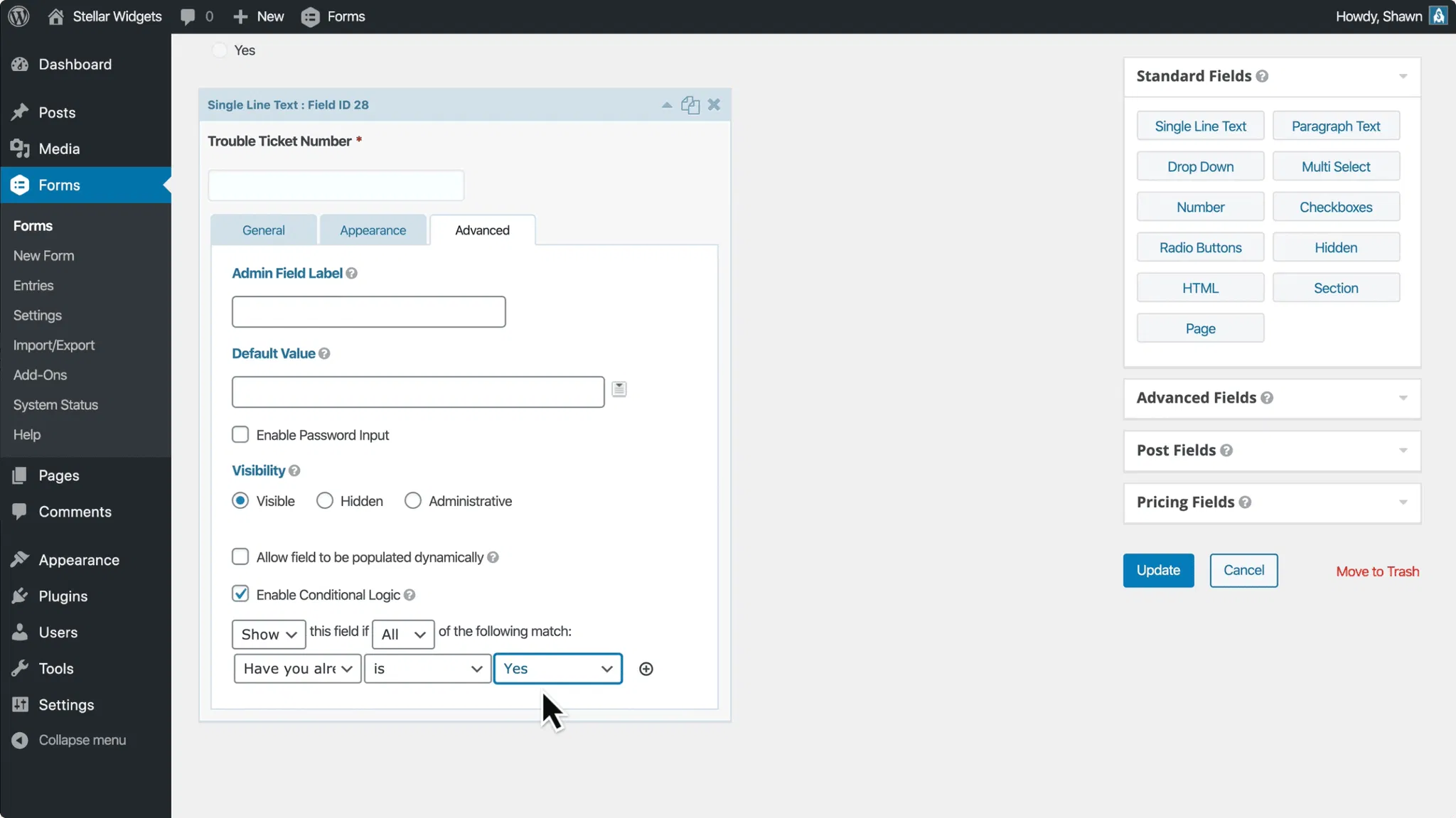Switch to the General tab
Viewport: 1456px width, 818px height.
point(263,230)
